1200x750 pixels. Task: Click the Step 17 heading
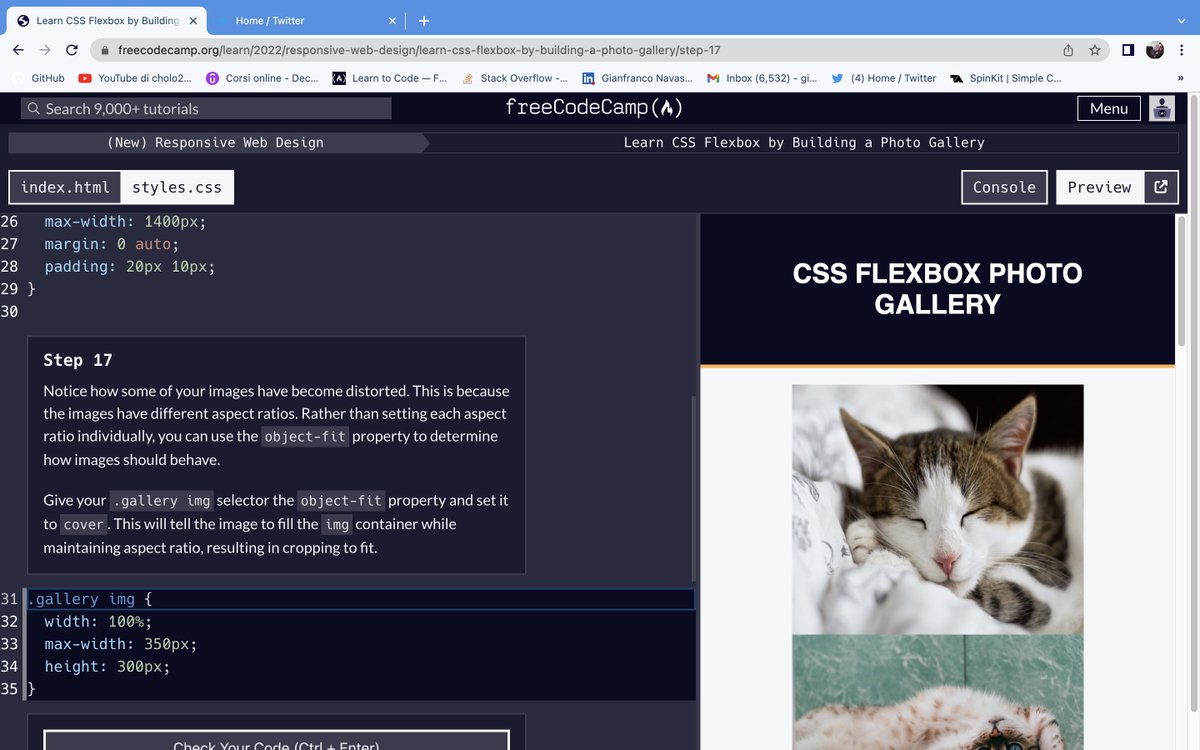point(78,360)
